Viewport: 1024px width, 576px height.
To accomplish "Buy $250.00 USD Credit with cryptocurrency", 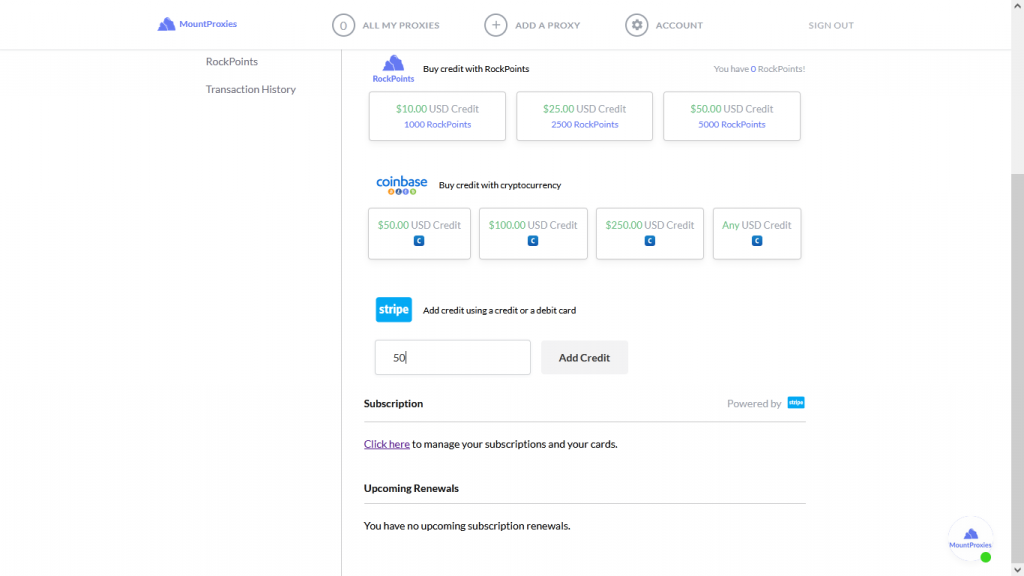I will click(650, 234).
